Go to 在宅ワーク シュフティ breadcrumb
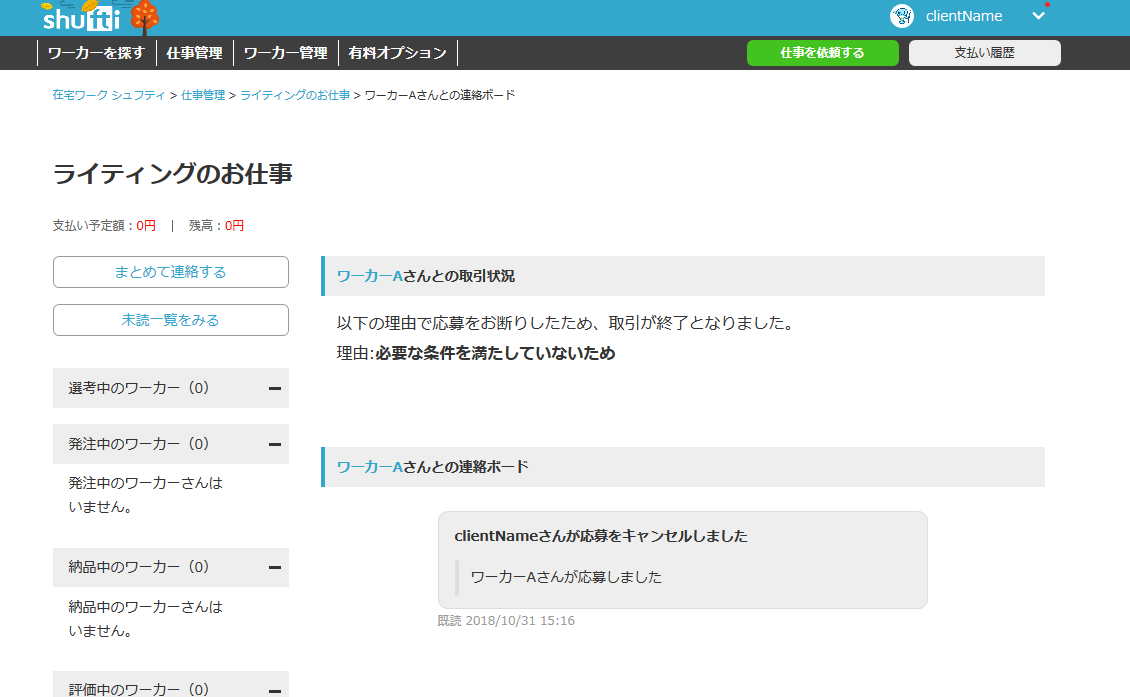This screenshot has width=1130, height=697. (109, 95)
